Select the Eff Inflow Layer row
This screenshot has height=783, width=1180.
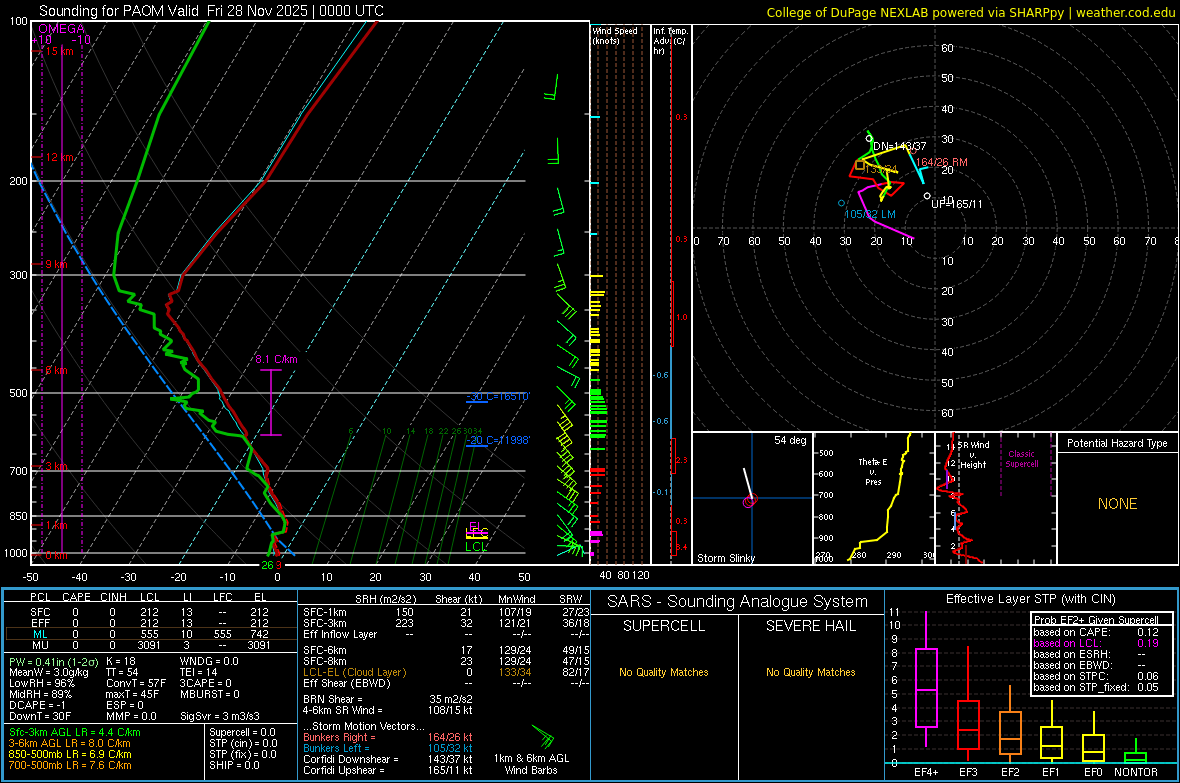click(x=446, y=634)
